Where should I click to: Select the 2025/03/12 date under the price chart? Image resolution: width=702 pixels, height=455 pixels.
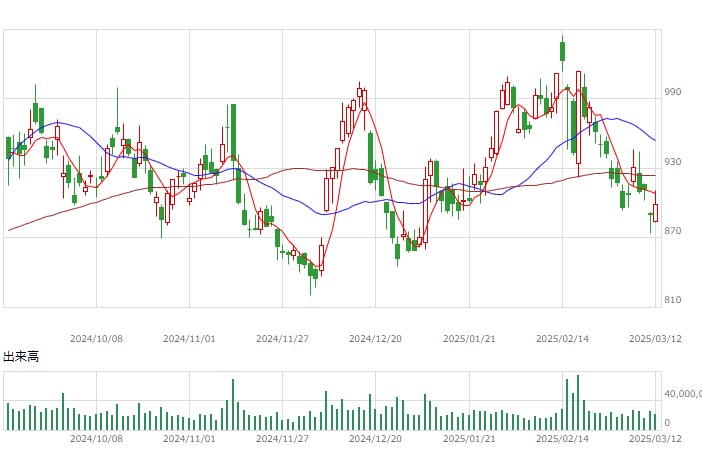click(655, 339)
